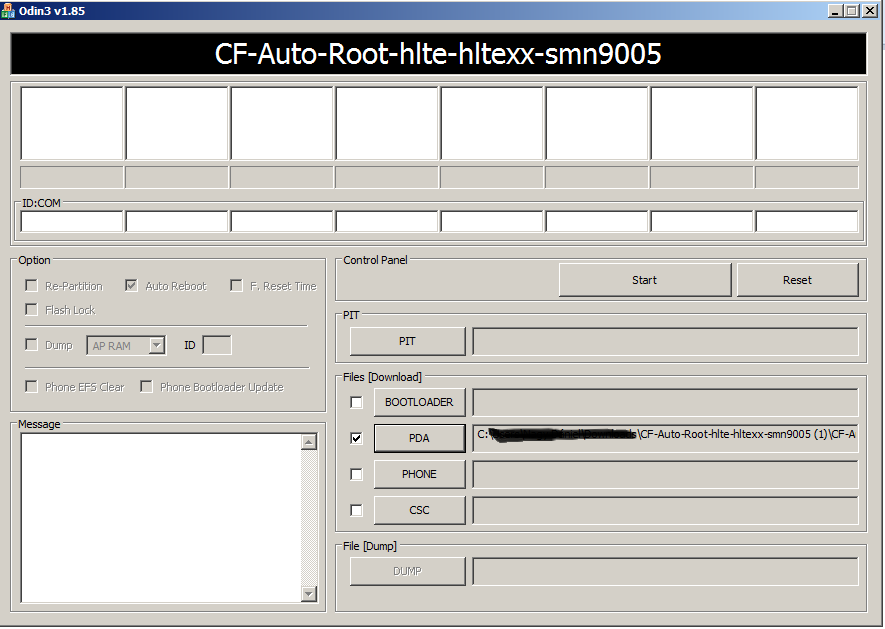Toggle the F. Reset Time checkbox
This screenshot has width=885, height=629.
(x=236, y=286)
